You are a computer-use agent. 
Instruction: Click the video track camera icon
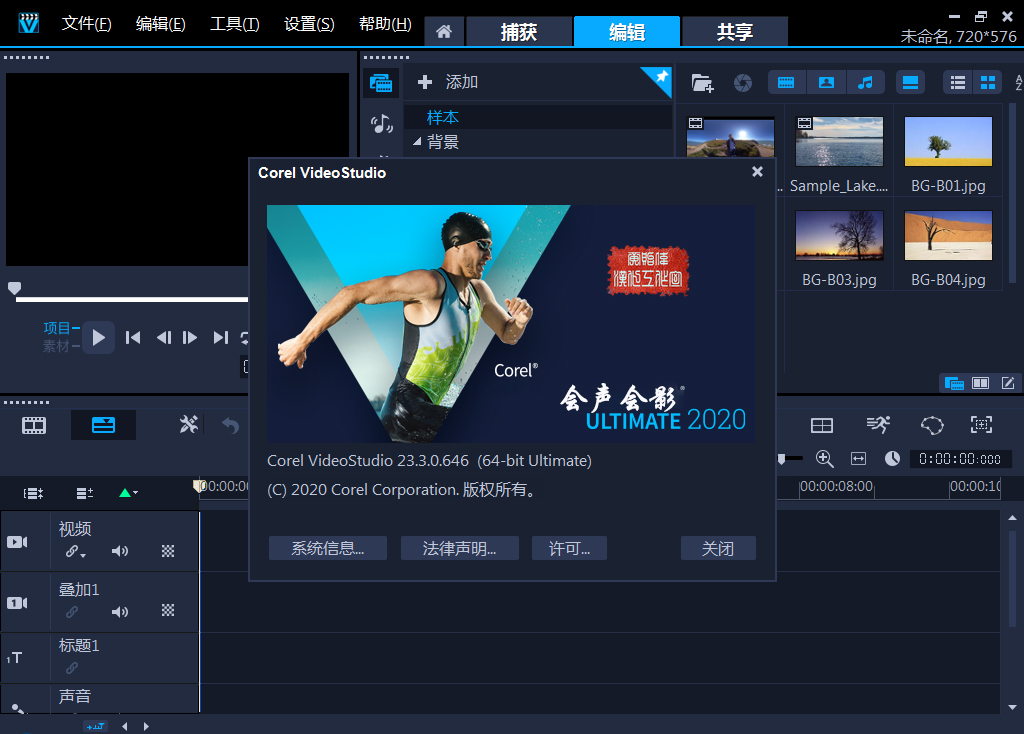pos(17,542)
